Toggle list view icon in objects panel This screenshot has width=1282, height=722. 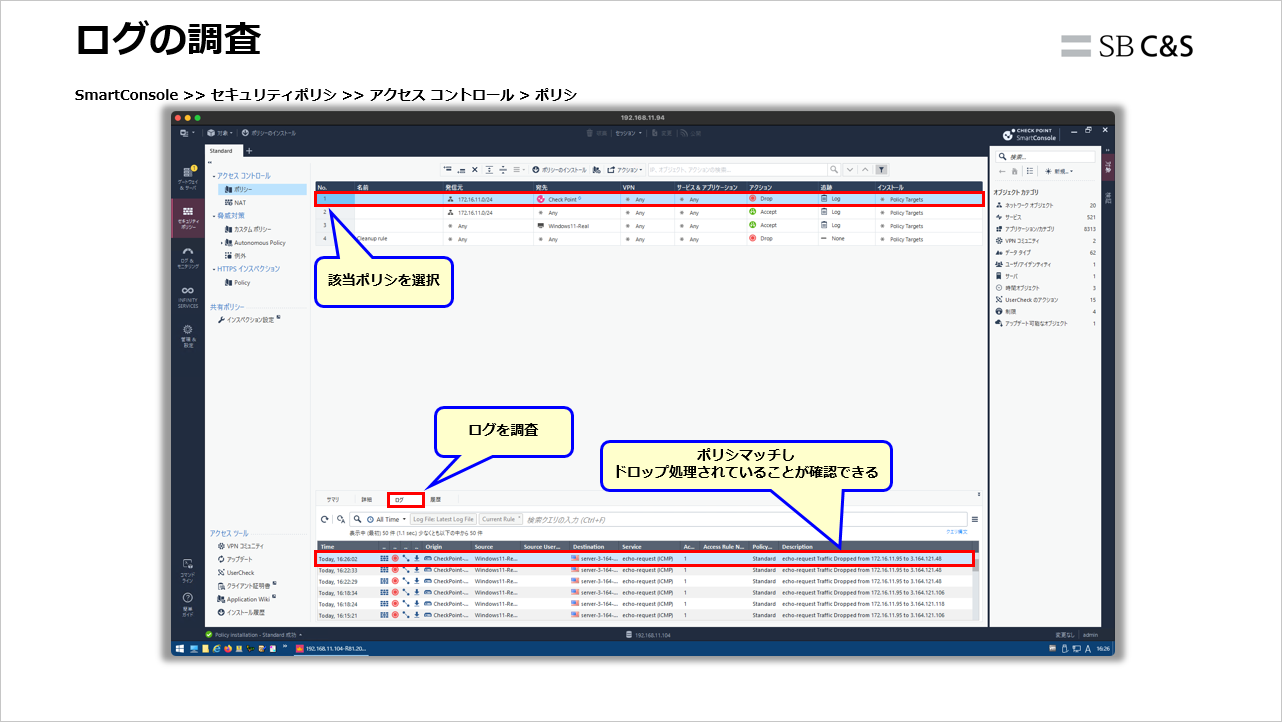pyautogui.click(x=1030, y=171)
